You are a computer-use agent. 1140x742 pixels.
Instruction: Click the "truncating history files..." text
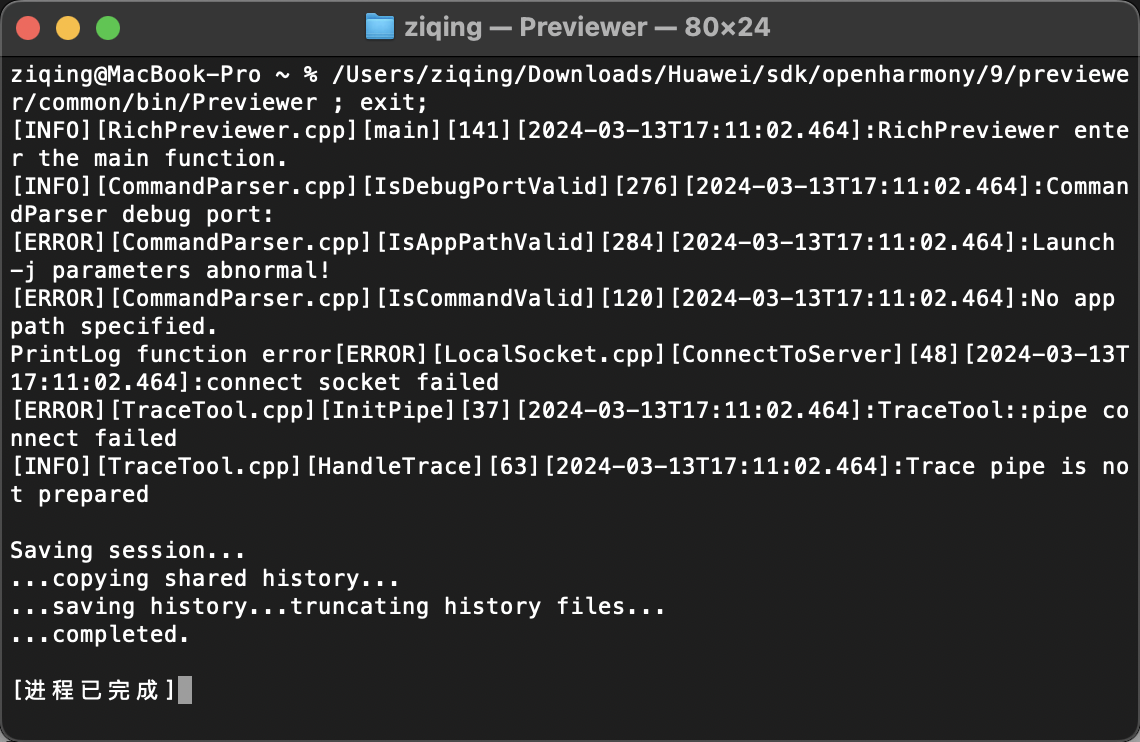(478, 606)
